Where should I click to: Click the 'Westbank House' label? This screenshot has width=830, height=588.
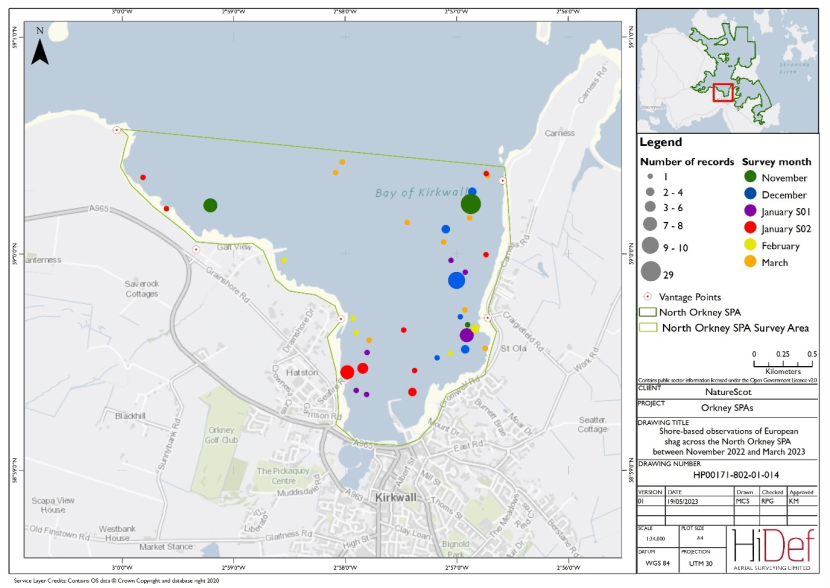pyautogui.click(x=117, y=533)
